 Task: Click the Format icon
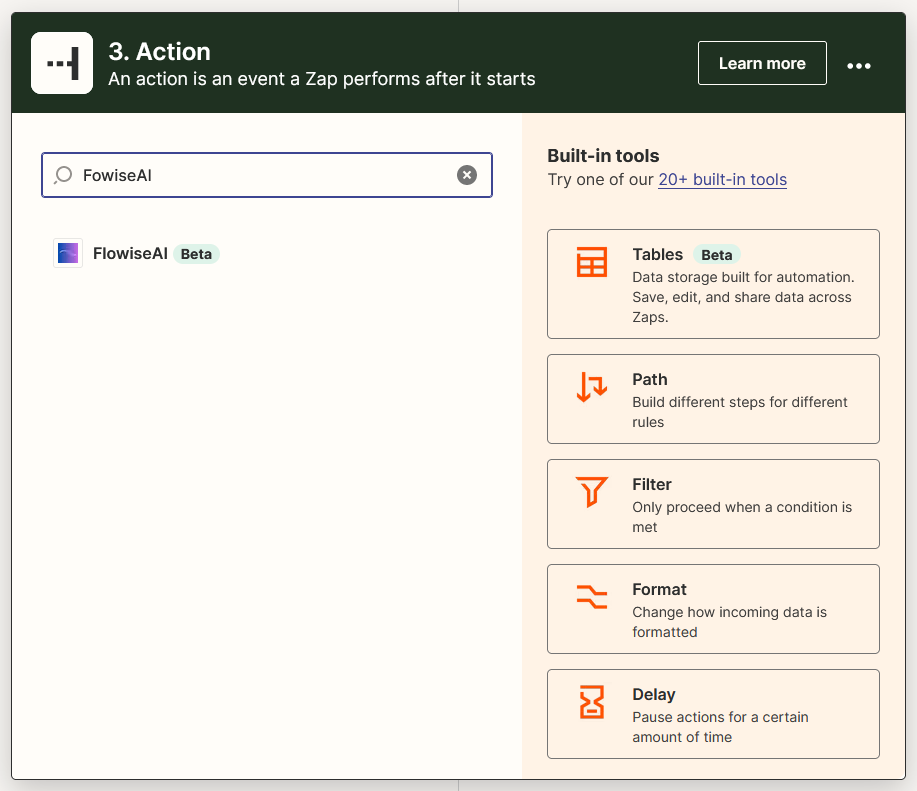point(592,597)
